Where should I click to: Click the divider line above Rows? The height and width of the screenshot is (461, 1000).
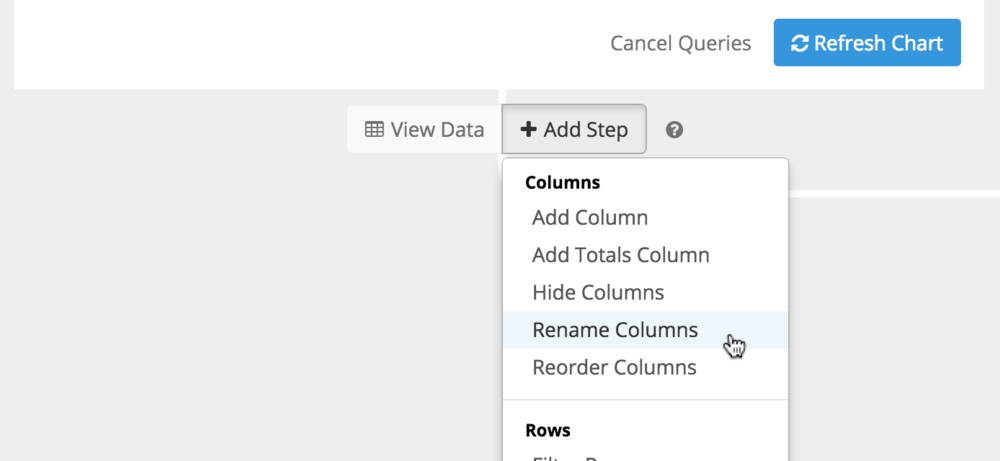[x=645, y=400]
